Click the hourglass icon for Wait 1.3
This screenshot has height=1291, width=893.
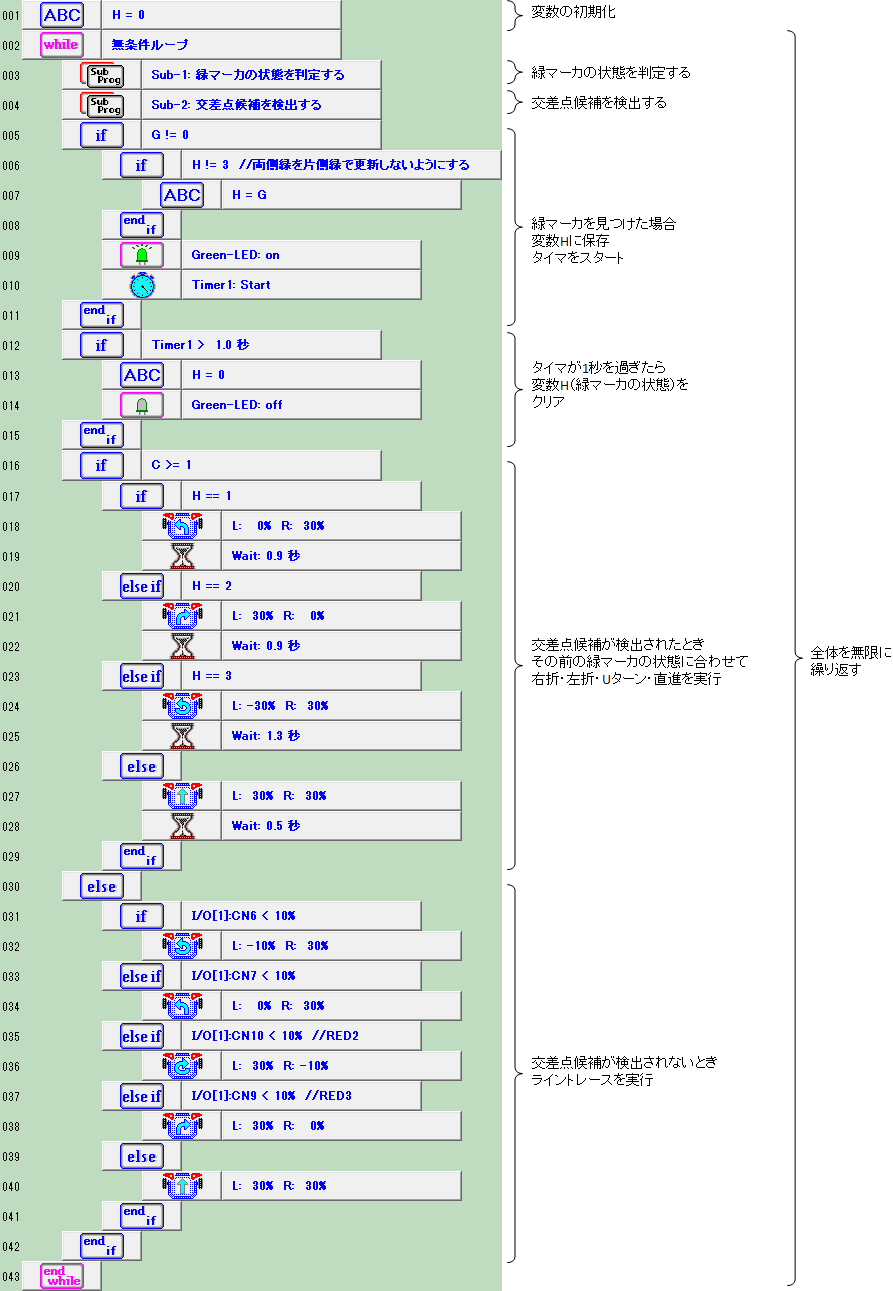tap(182, 735)
